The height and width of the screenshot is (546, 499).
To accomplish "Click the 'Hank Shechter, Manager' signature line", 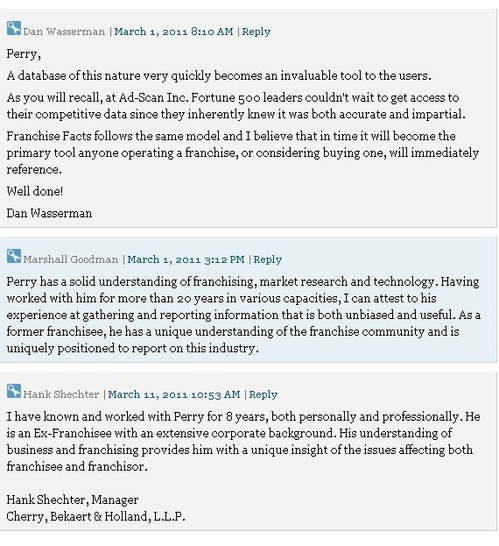I will click(x=72, y=500).
